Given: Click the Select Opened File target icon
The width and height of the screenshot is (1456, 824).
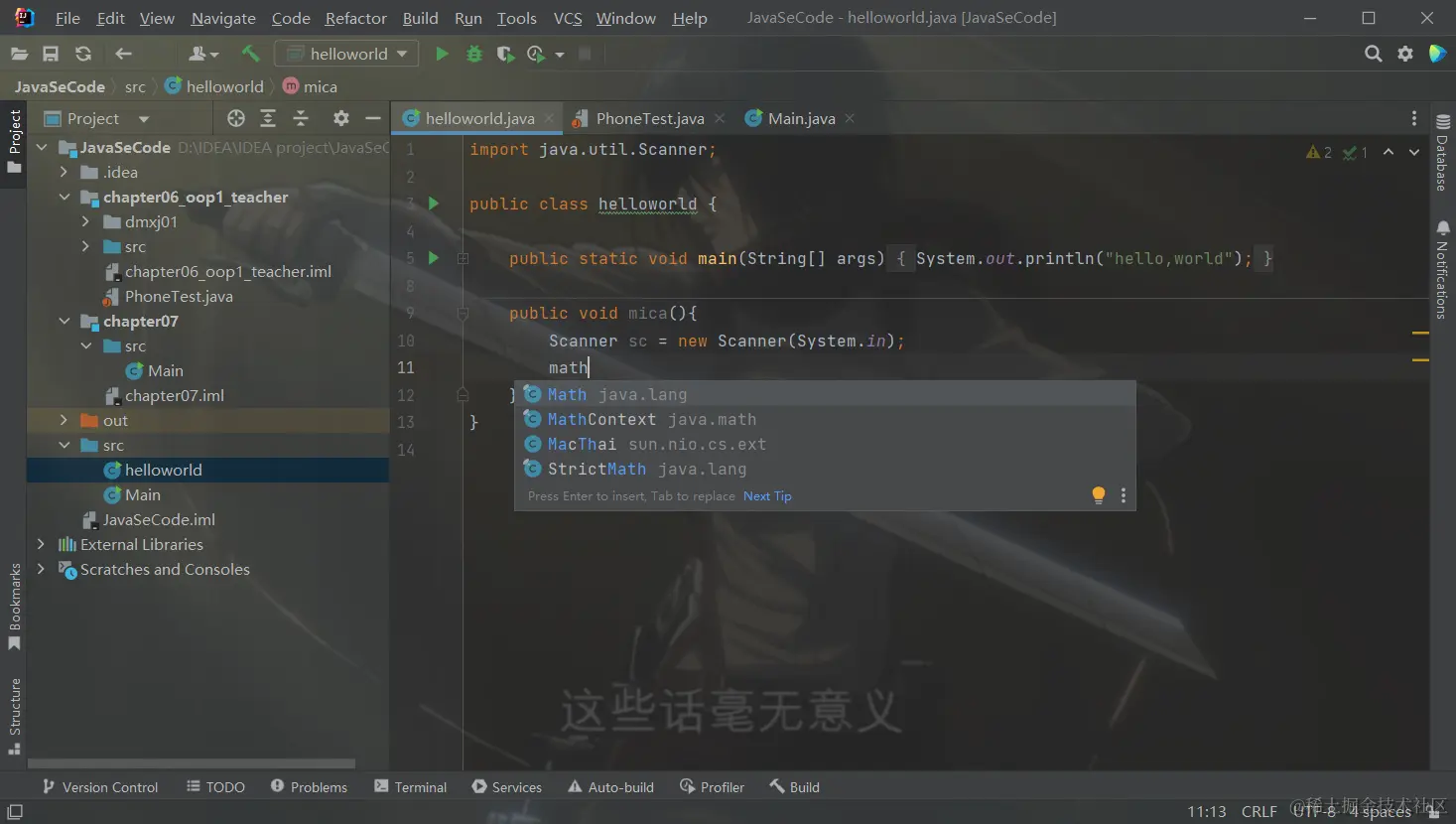Looking at the screenshot, I should coord(235,118).
